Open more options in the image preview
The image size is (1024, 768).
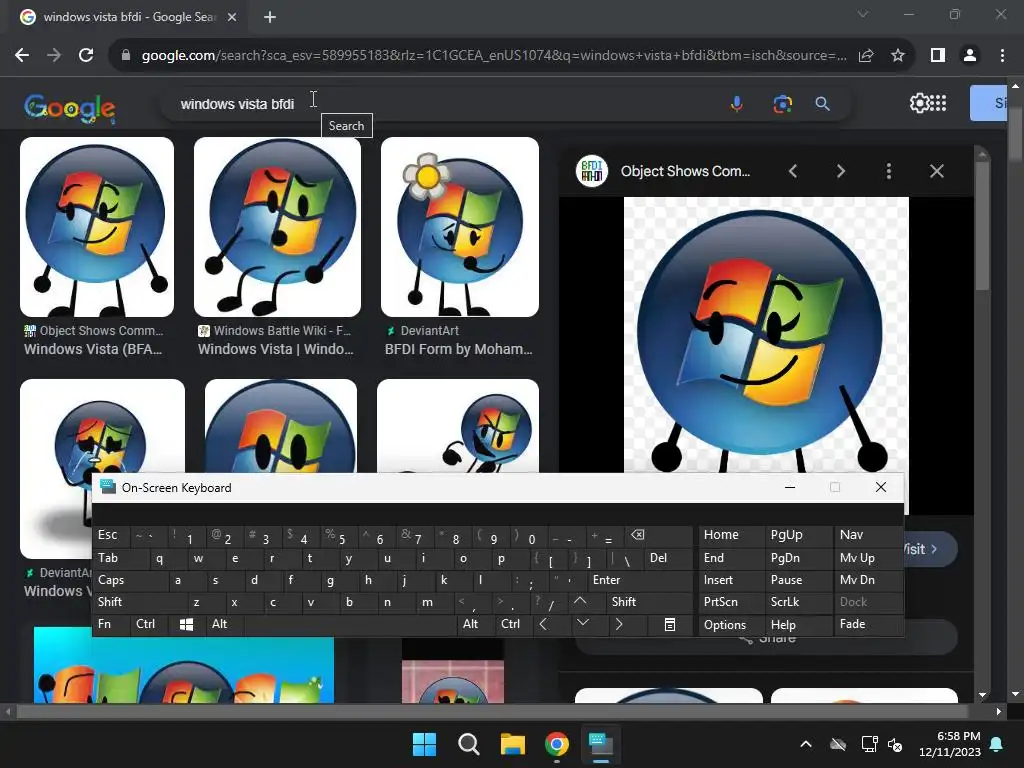point(888,171)
